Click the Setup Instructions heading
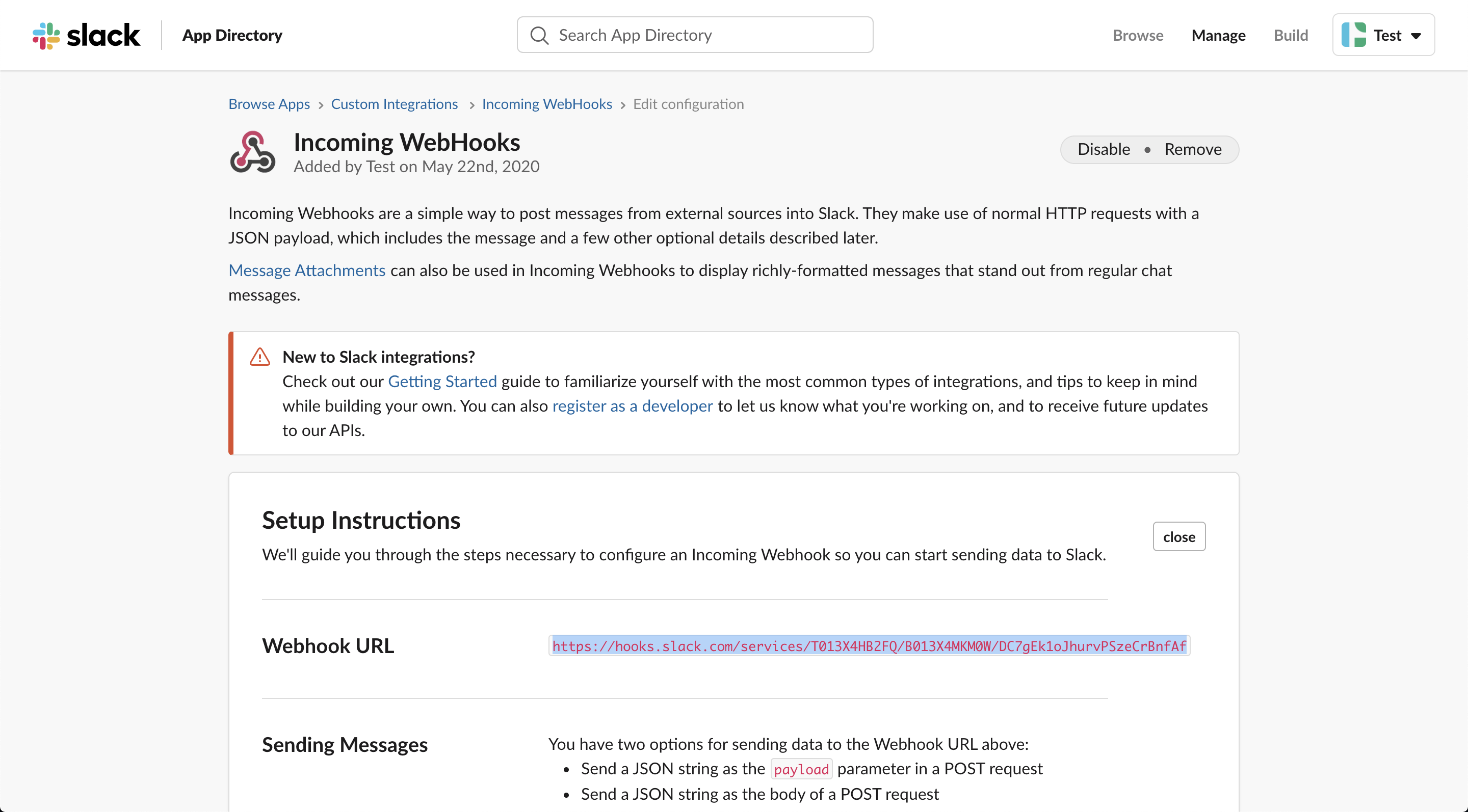The image size is (1468, 812). 361,520
